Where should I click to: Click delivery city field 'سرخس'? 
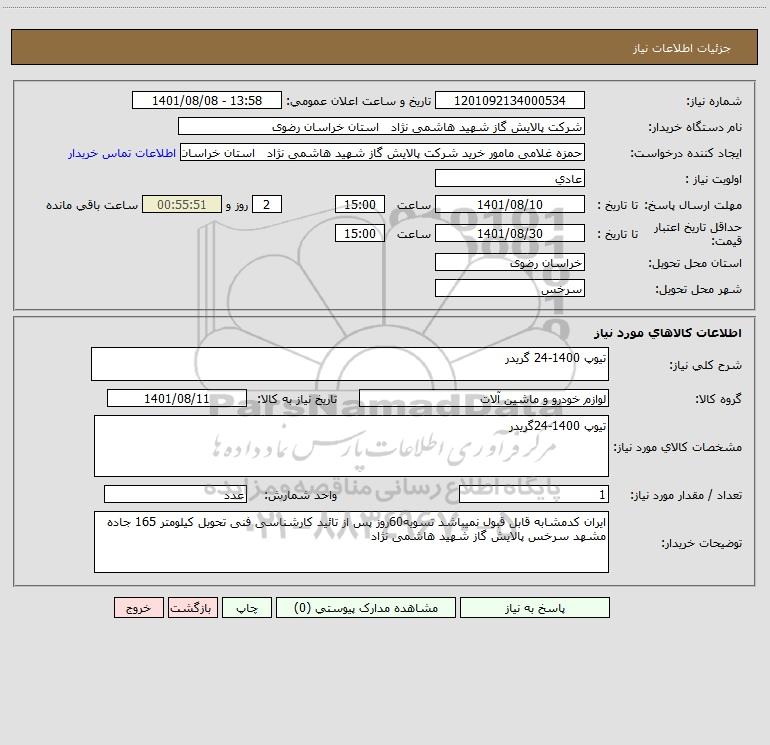tap(510, 288)
